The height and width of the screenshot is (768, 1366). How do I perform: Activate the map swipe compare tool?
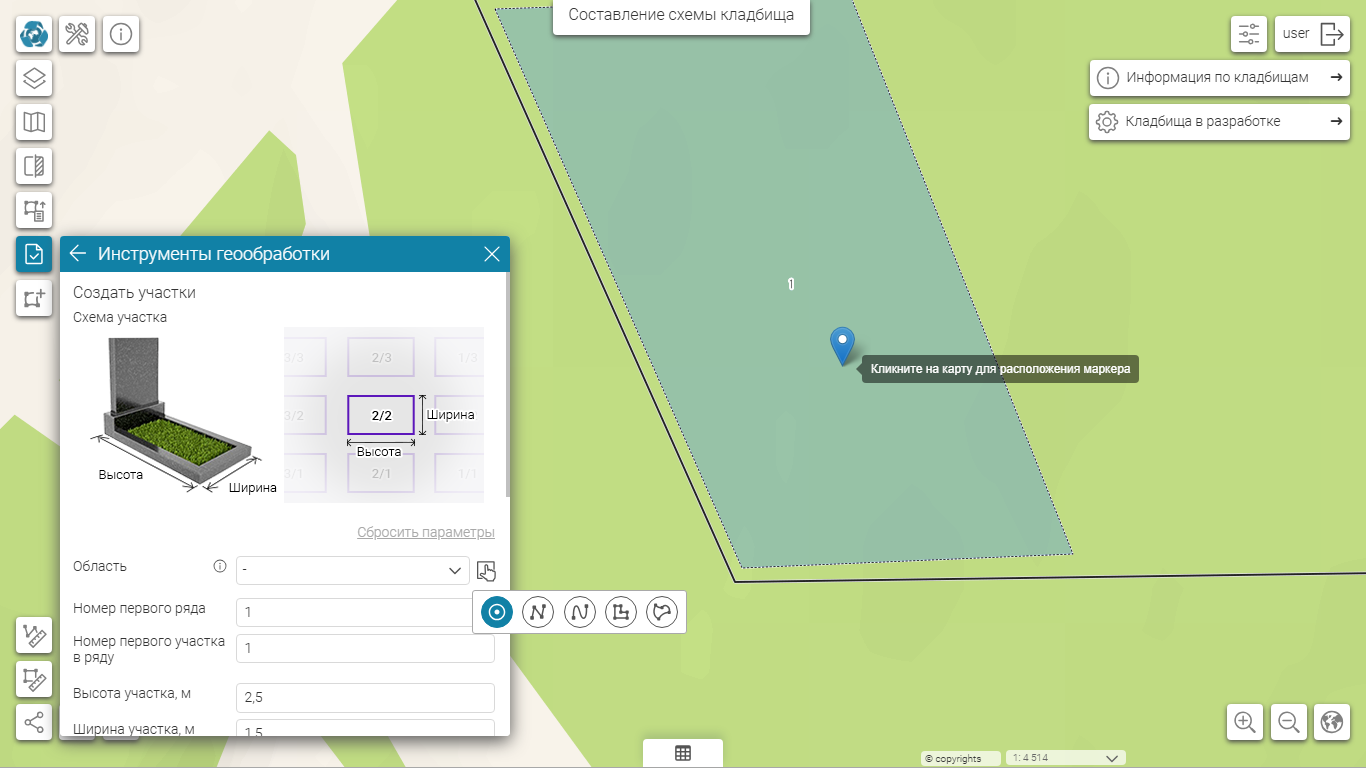point(34,166)
